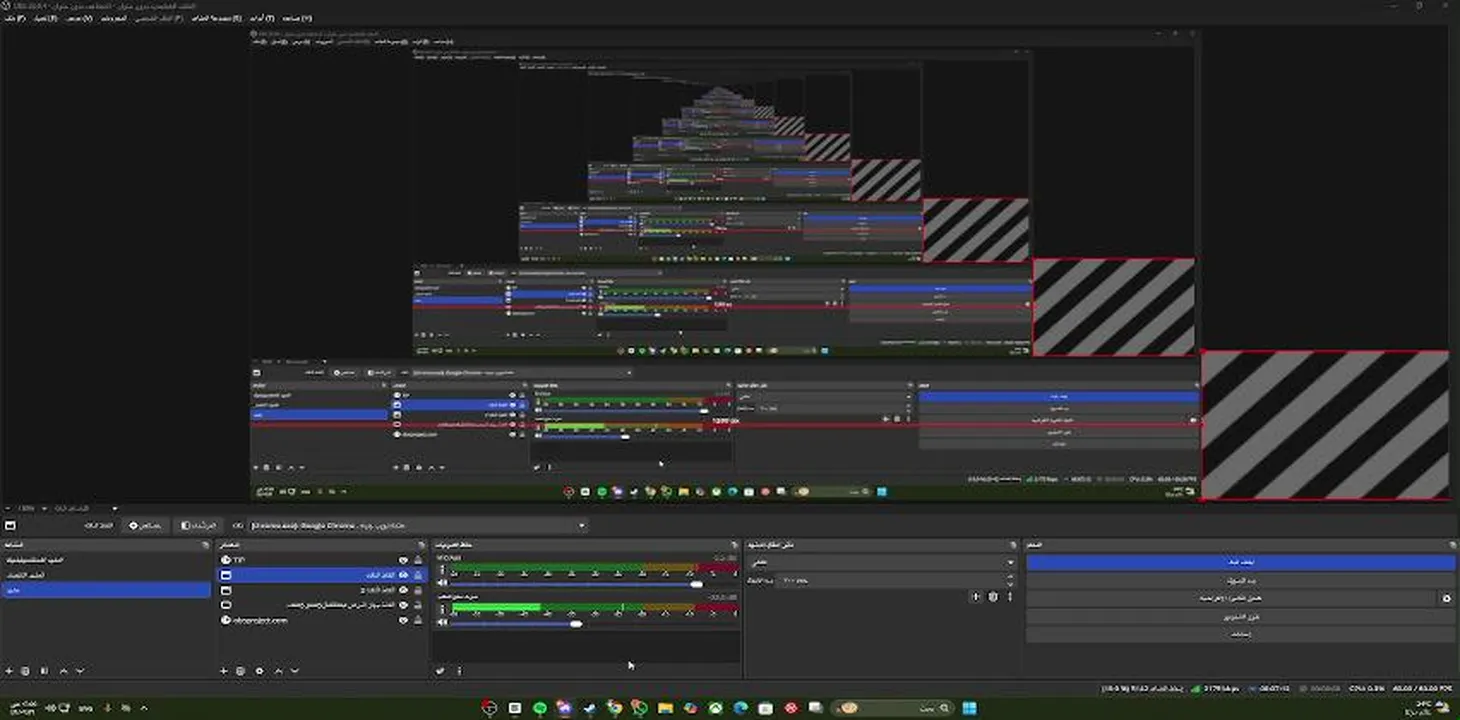This screenshot has width=1460, height=720.
Task: Toggle visibility eye of first source in list
Action: [x=404, y=560]
